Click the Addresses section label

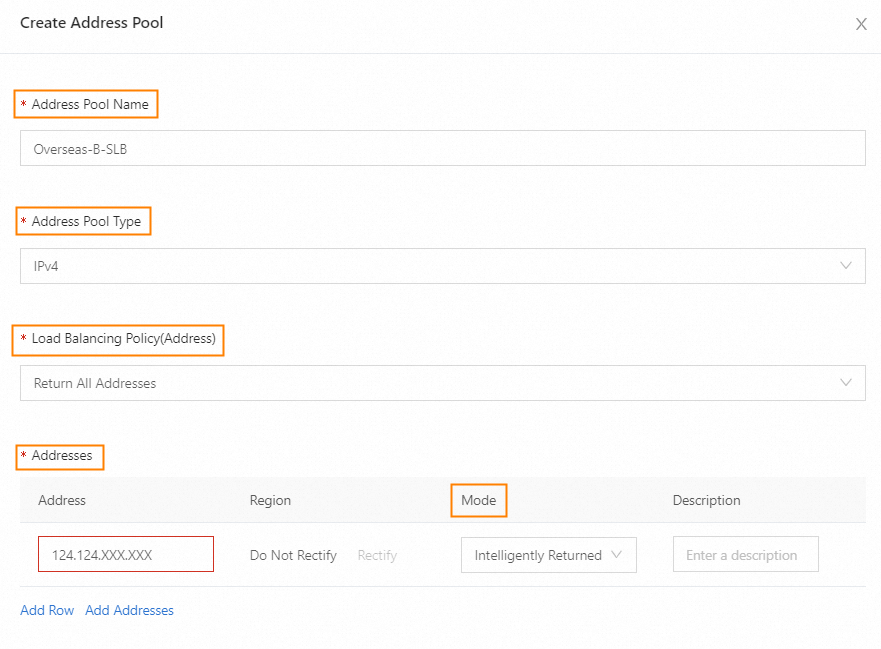(62, 456)
